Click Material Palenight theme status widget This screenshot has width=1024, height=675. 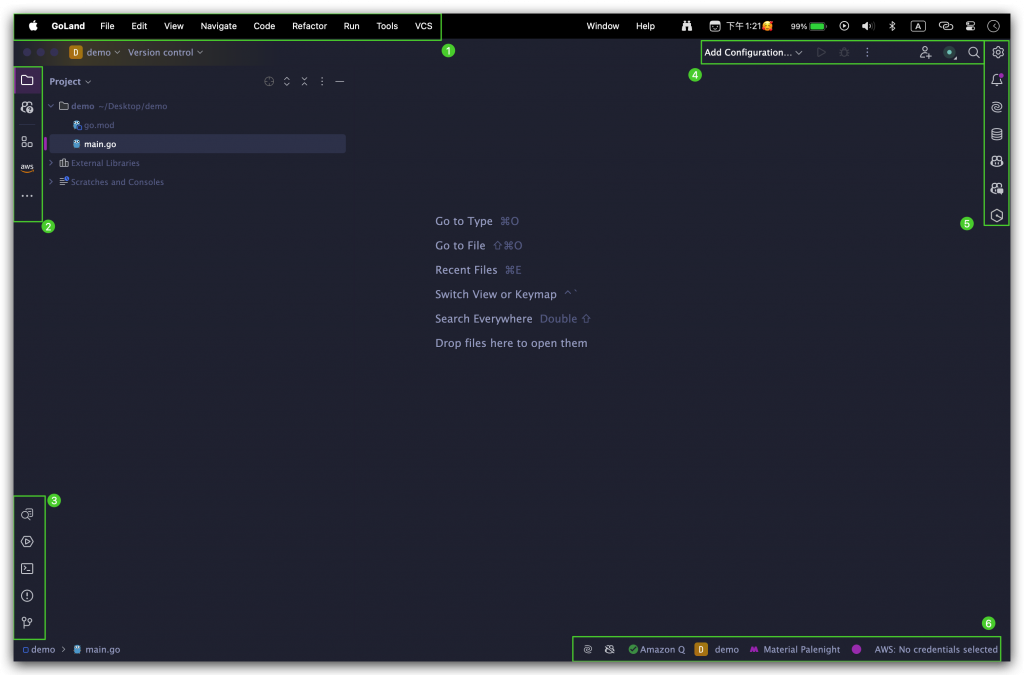pyautogui.click(x=795, y=650)
